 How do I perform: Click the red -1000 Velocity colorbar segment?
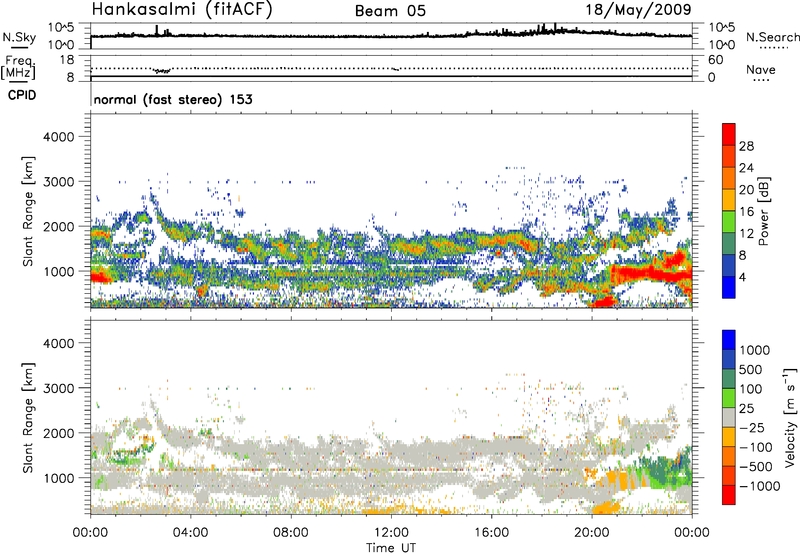tap(729, 495)
